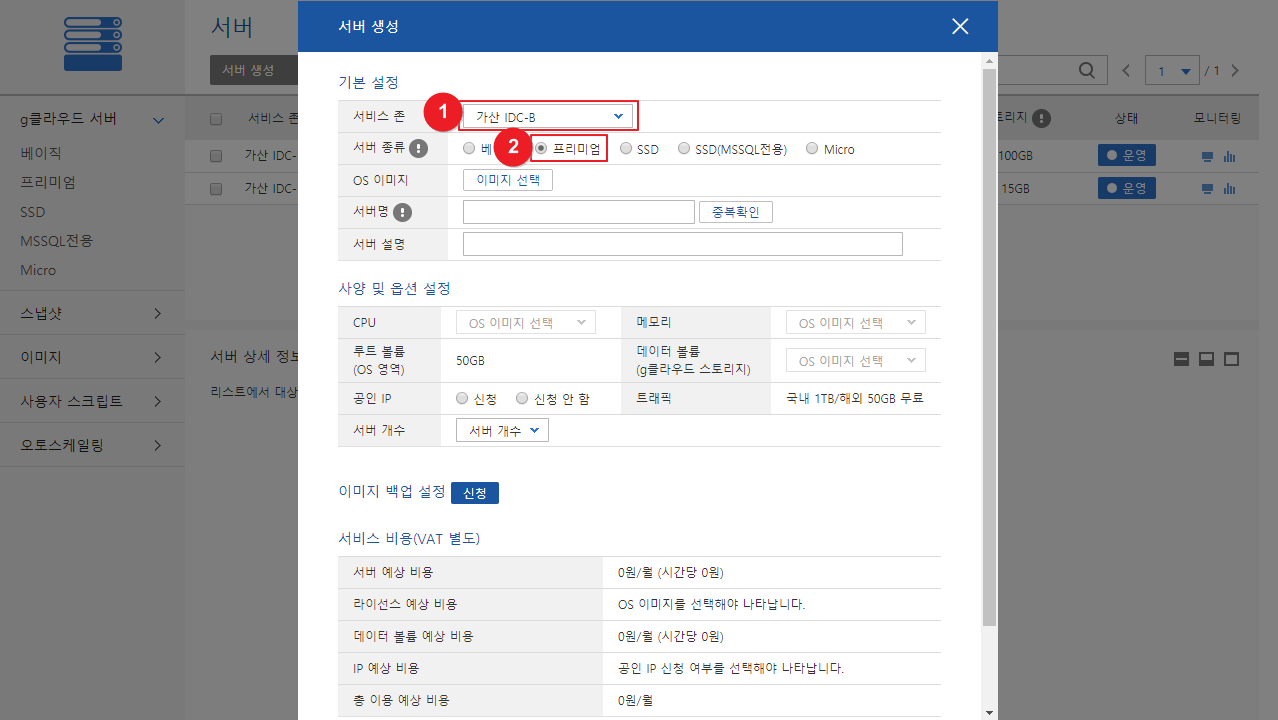Open the CPU dropdown
Viewport: 1278px width, 720px height.
tap(526, 322)
